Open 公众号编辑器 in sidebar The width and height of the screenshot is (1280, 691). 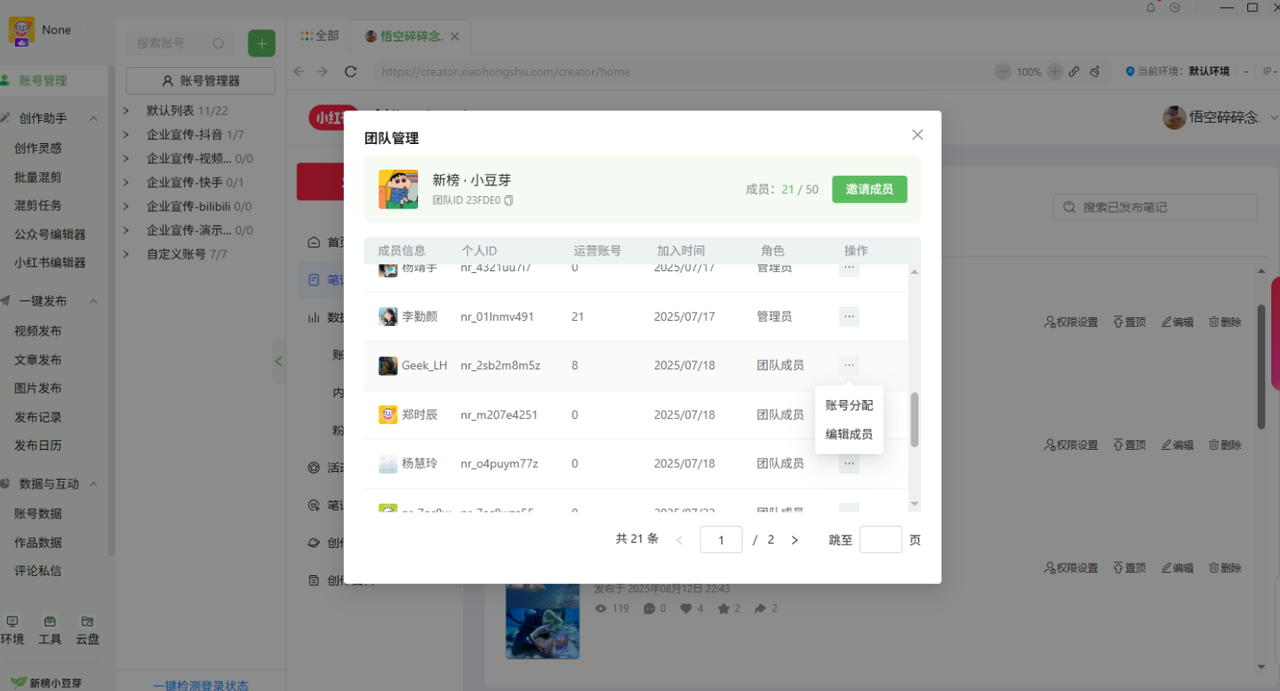tap(50, 234)
